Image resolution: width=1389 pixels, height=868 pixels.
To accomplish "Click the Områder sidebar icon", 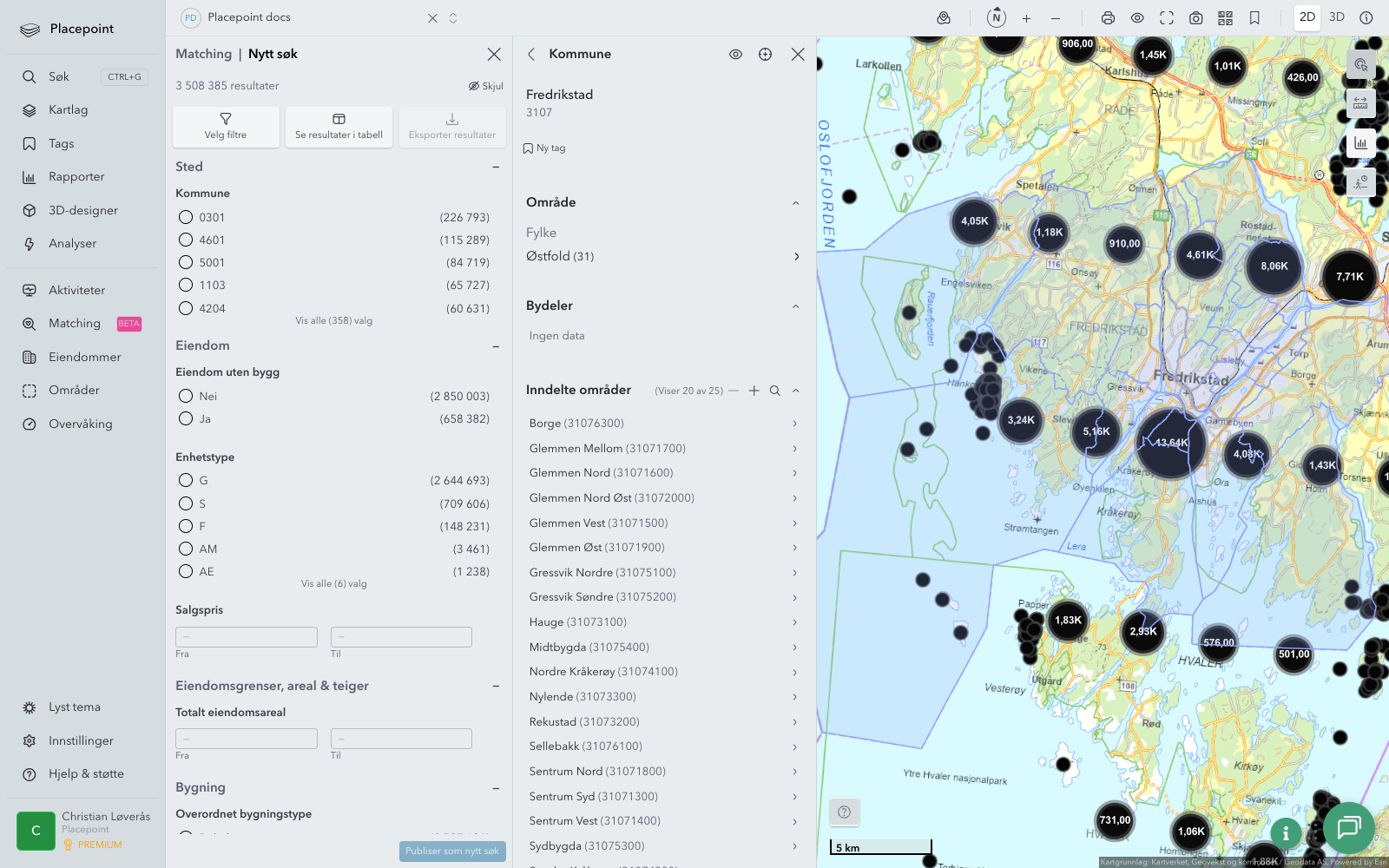I will pos(30,391).
